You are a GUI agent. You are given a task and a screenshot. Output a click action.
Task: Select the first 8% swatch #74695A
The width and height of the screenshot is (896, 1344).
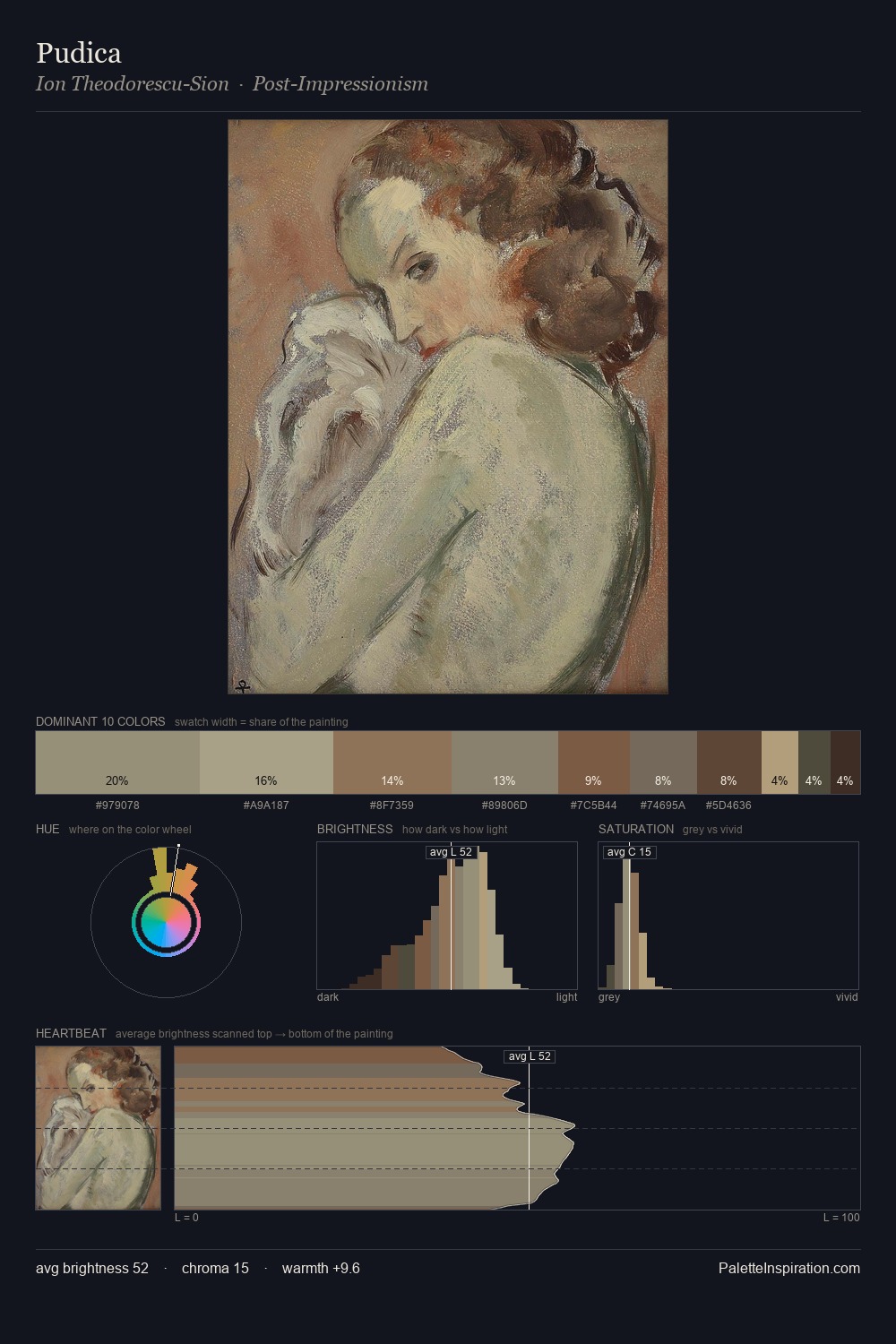coord(663,762)
